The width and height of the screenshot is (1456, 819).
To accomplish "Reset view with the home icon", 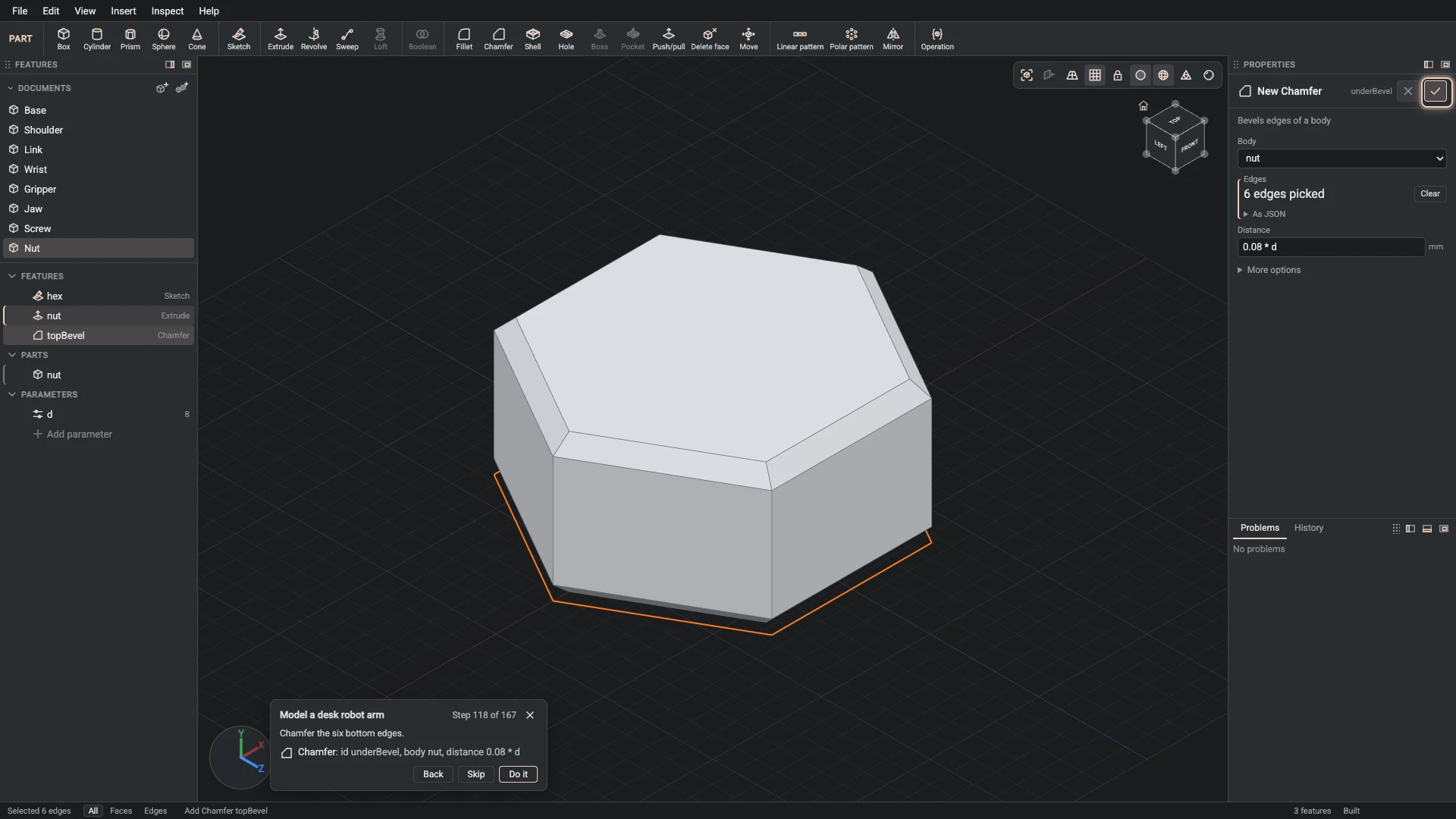I will 1144,105.
